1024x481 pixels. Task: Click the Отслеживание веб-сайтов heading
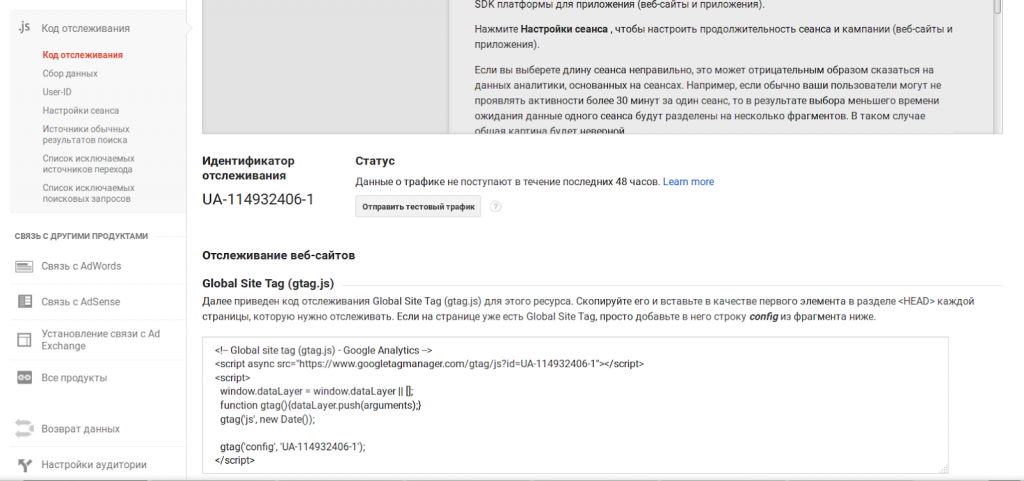[279, 256]
